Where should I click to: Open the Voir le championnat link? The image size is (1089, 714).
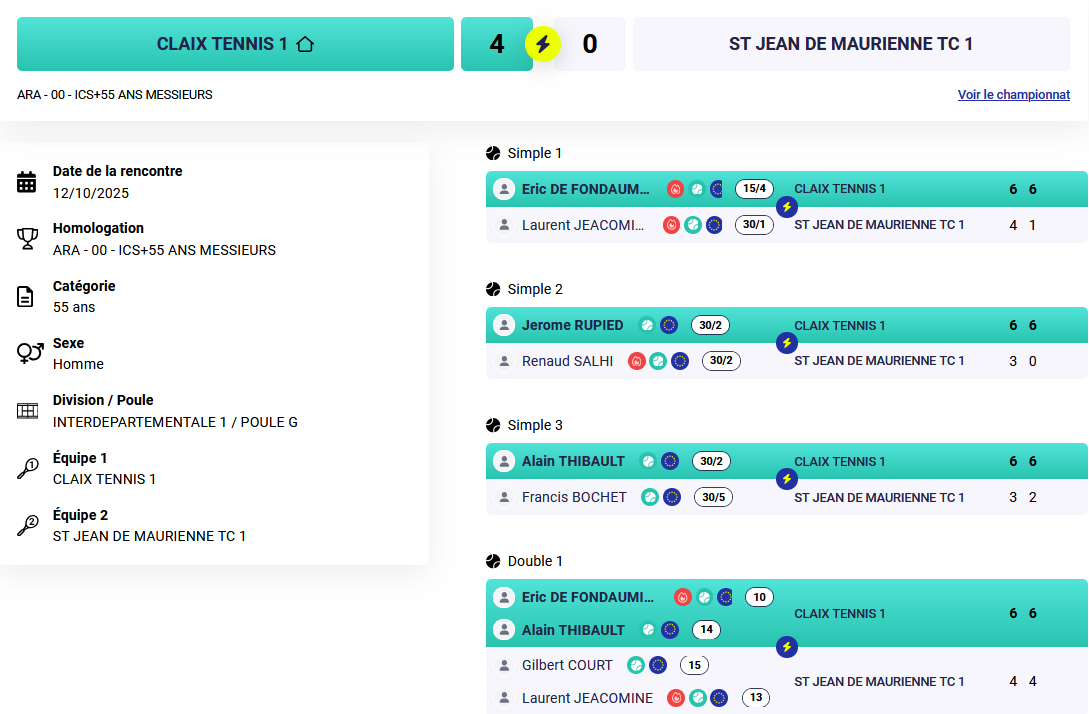tap(1013, 95)
